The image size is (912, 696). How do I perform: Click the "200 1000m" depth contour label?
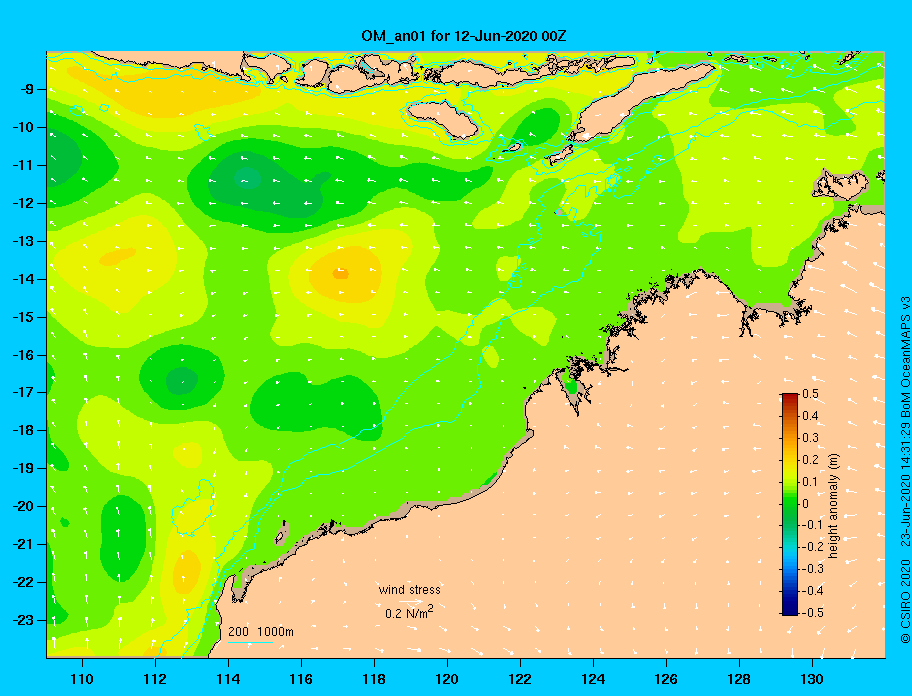(261, 631)
